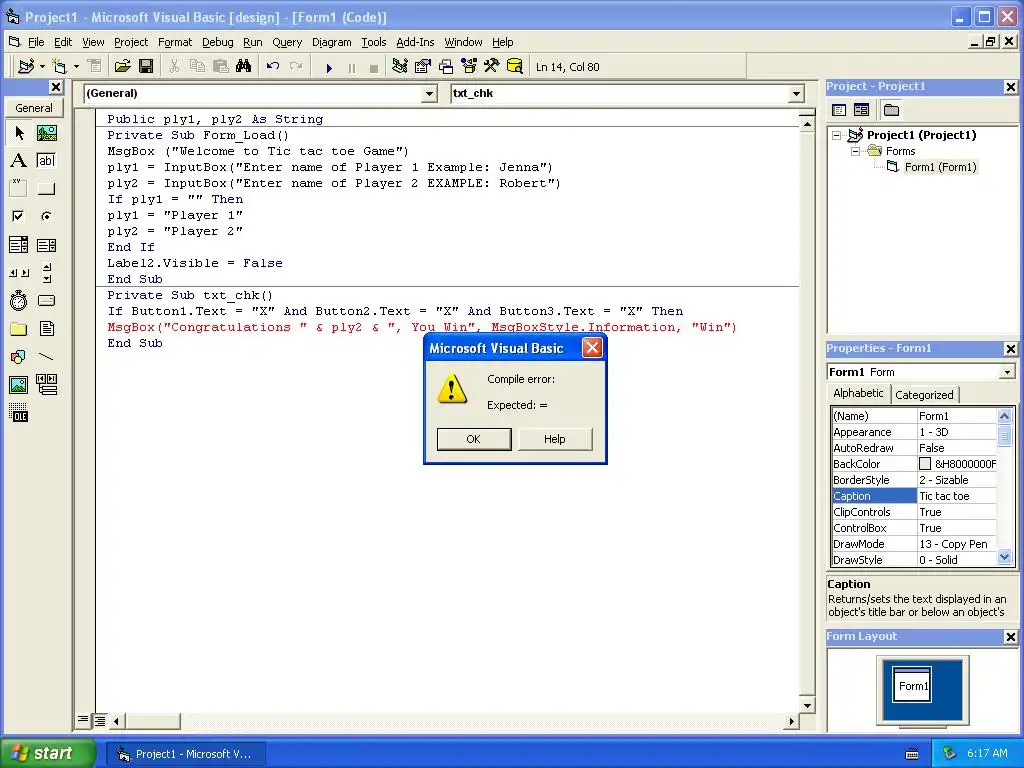Open the File menu
The height and width of the screenshot is (768, 1024).
(35, 42)
